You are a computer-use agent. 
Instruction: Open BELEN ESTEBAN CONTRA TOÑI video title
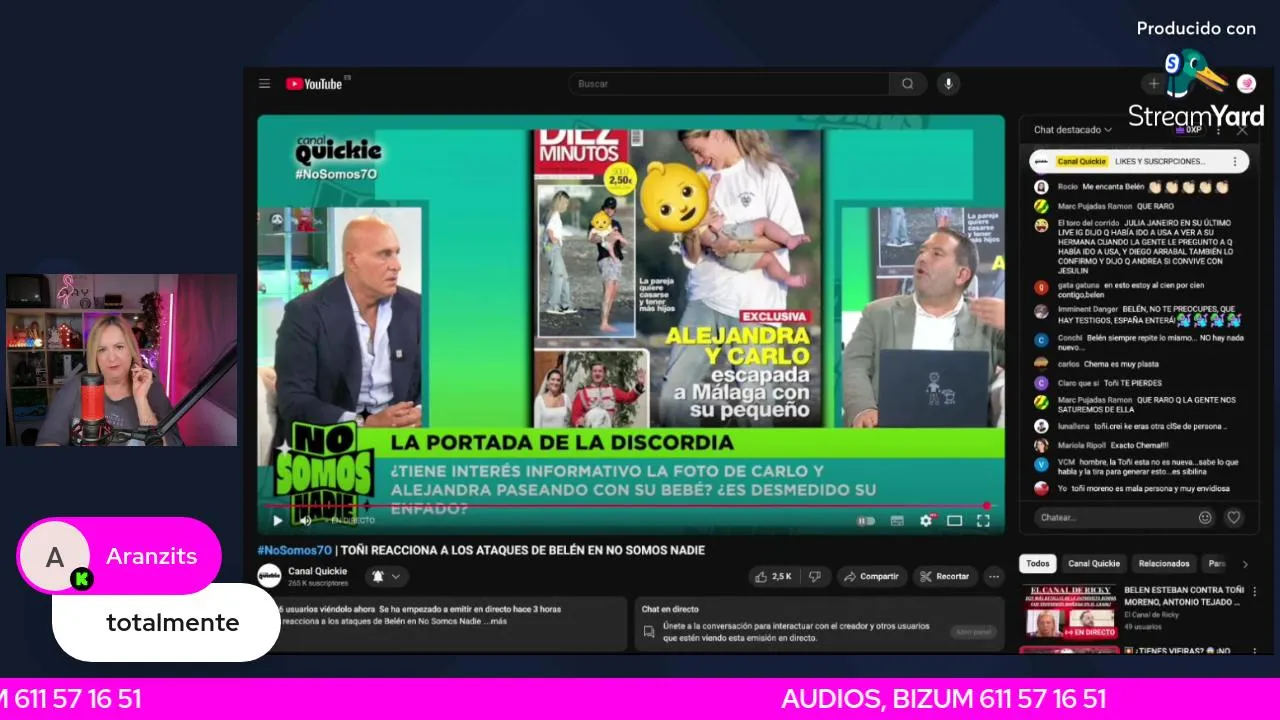pyautogui.click(x=1183, y=596)
